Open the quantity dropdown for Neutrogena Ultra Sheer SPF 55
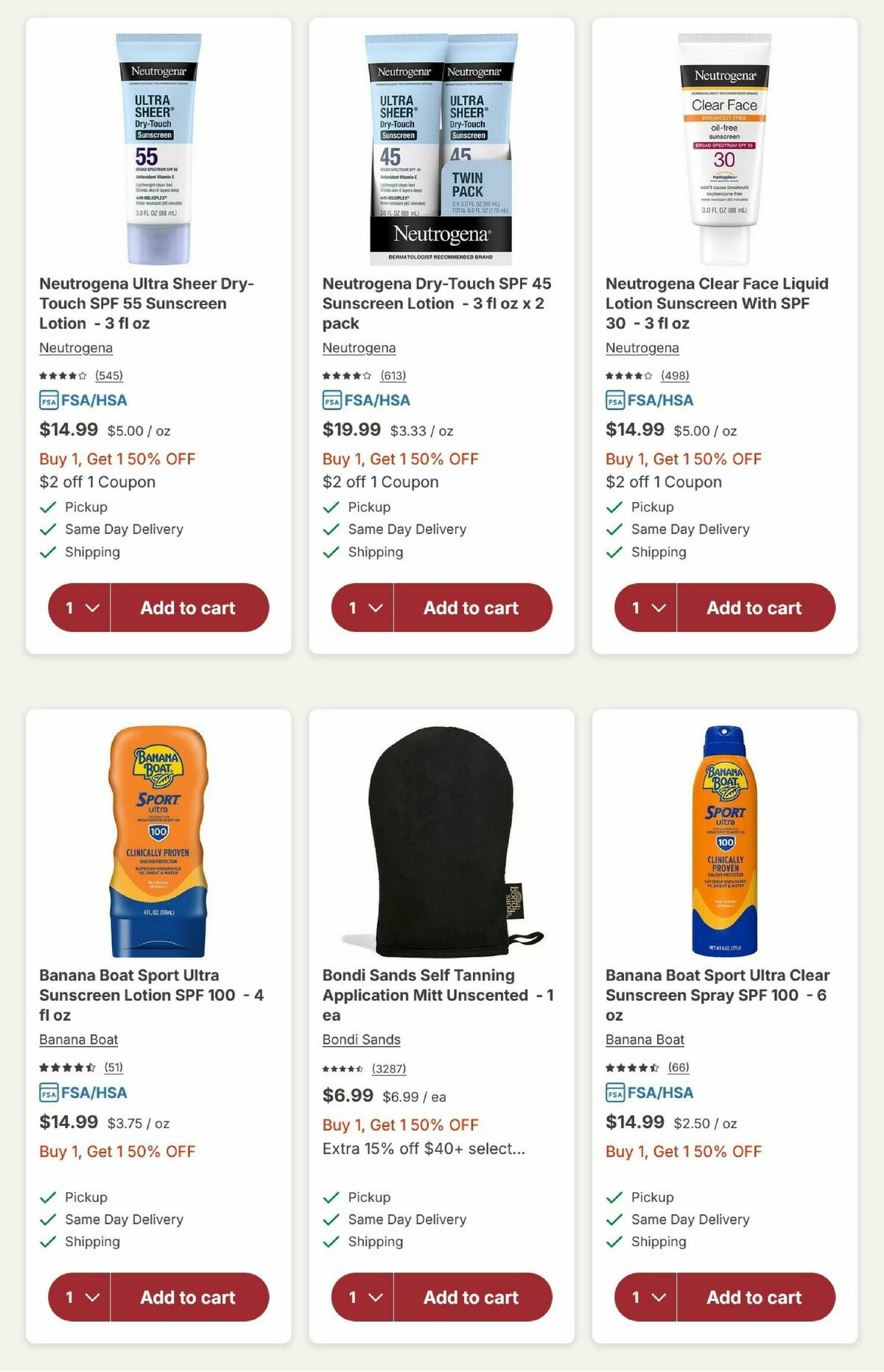Image resolution: width=884 pixels, height=1372 pixels. [80, 608]
